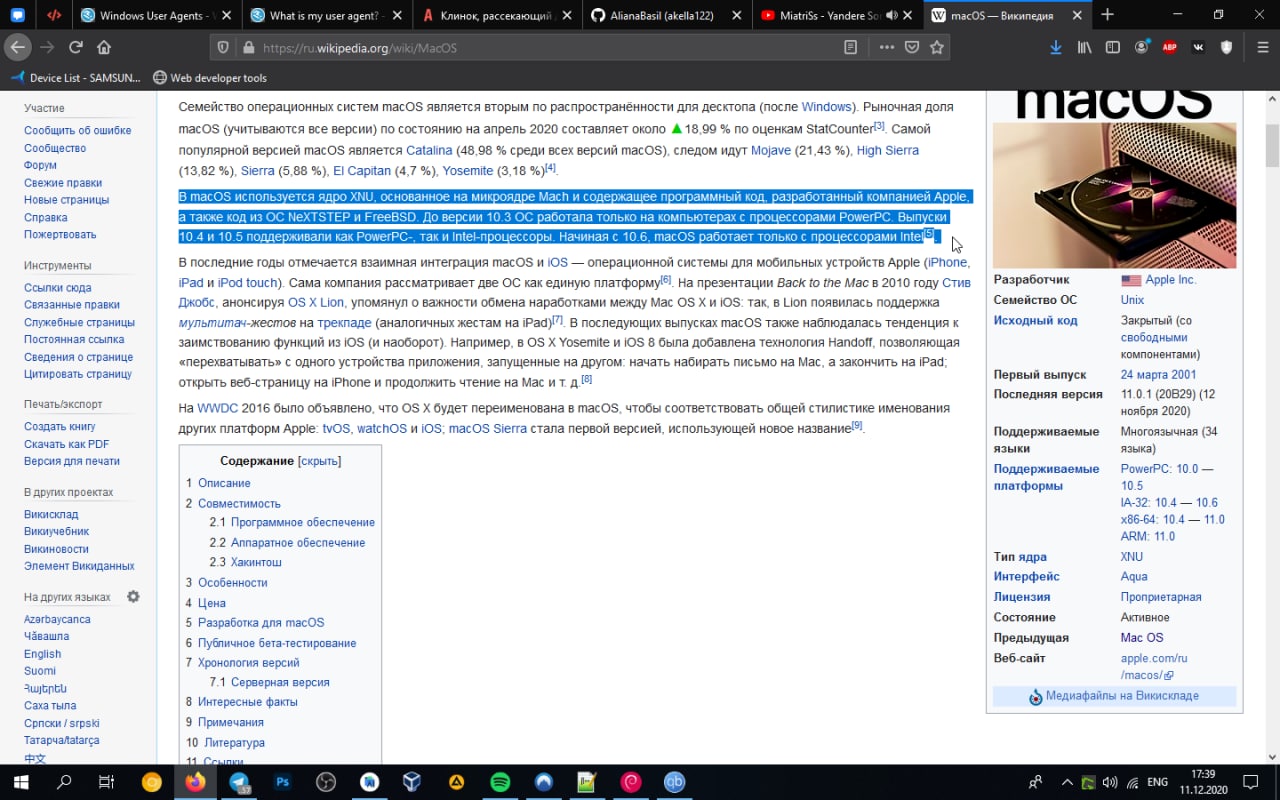The height and width of the screenshot is (800, 1280).
Task: Open the High Sierra article link
Action: (x=888, y=150)
